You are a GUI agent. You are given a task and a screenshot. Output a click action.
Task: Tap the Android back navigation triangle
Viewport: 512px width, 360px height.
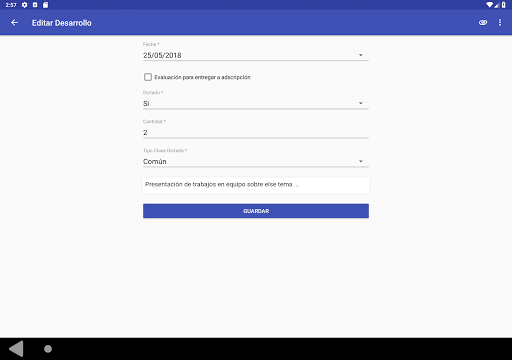(16, 349)
